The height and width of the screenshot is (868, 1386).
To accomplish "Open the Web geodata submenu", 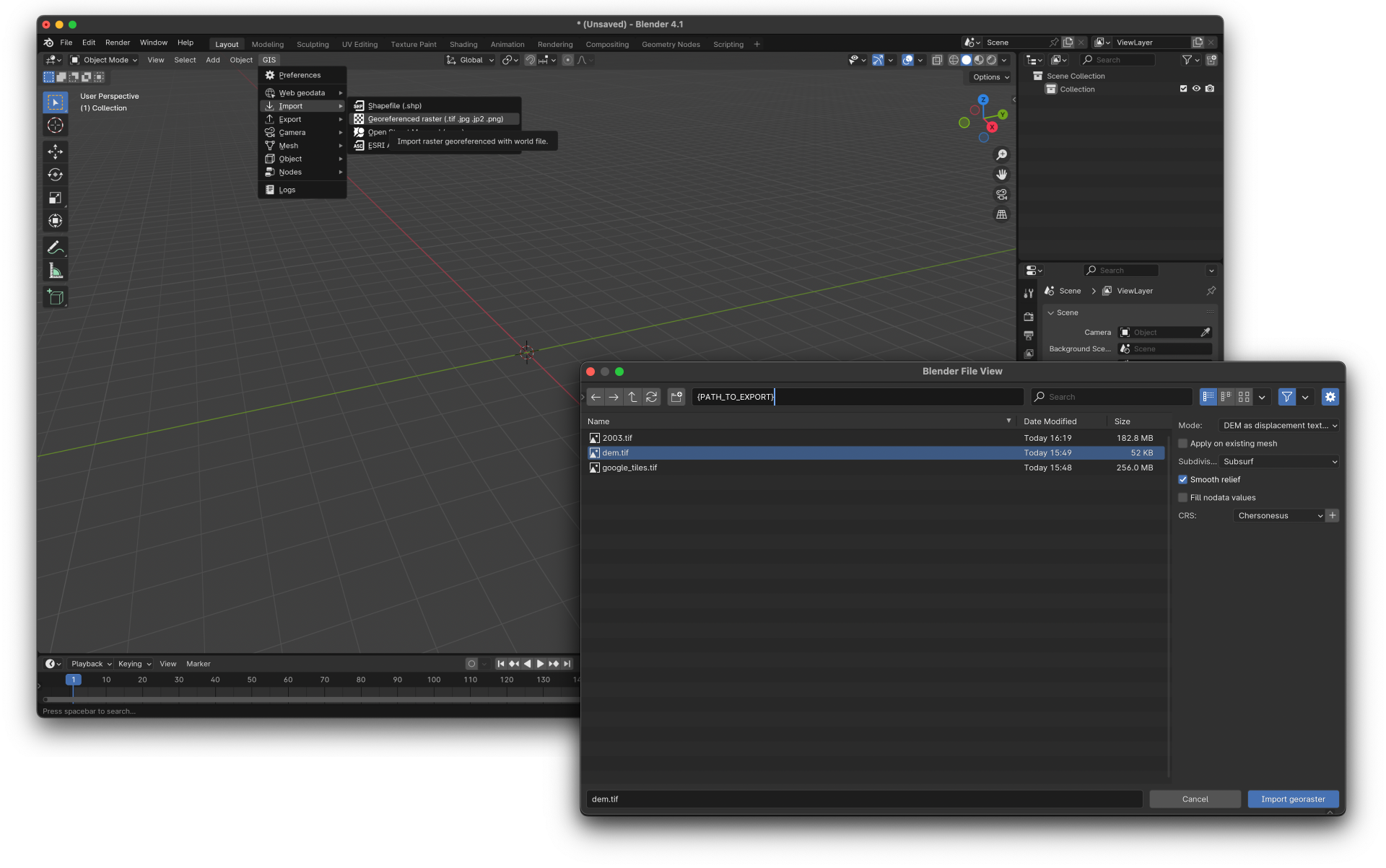I will point(302,93).
